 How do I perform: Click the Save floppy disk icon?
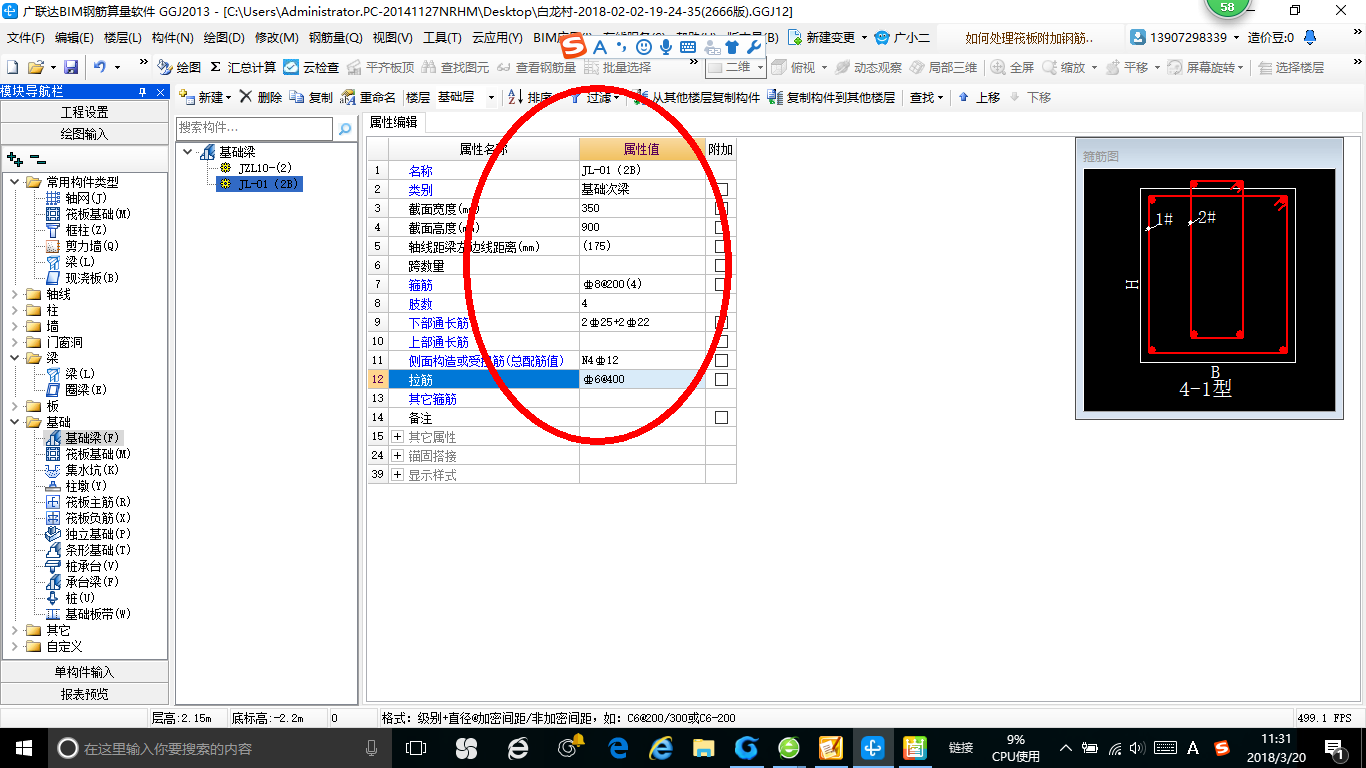(x=71, y=67)
